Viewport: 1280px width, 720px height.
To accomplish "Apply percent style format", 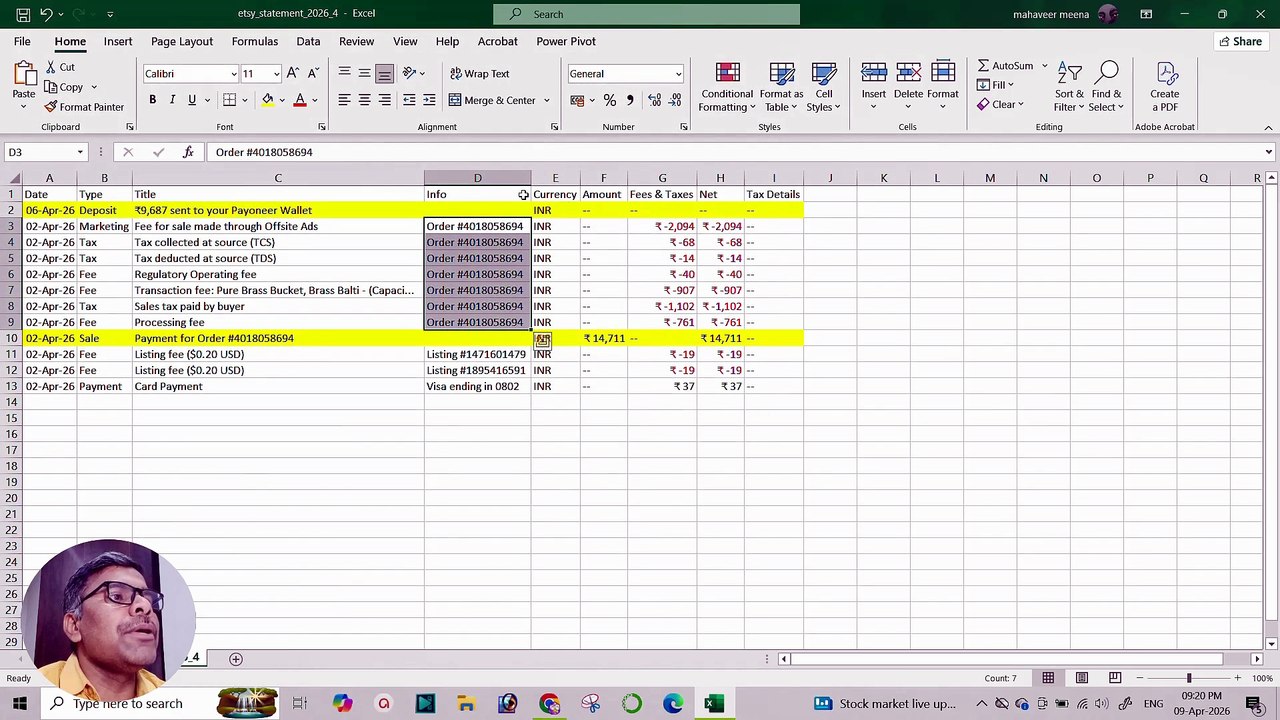I will tap(609, 100).
